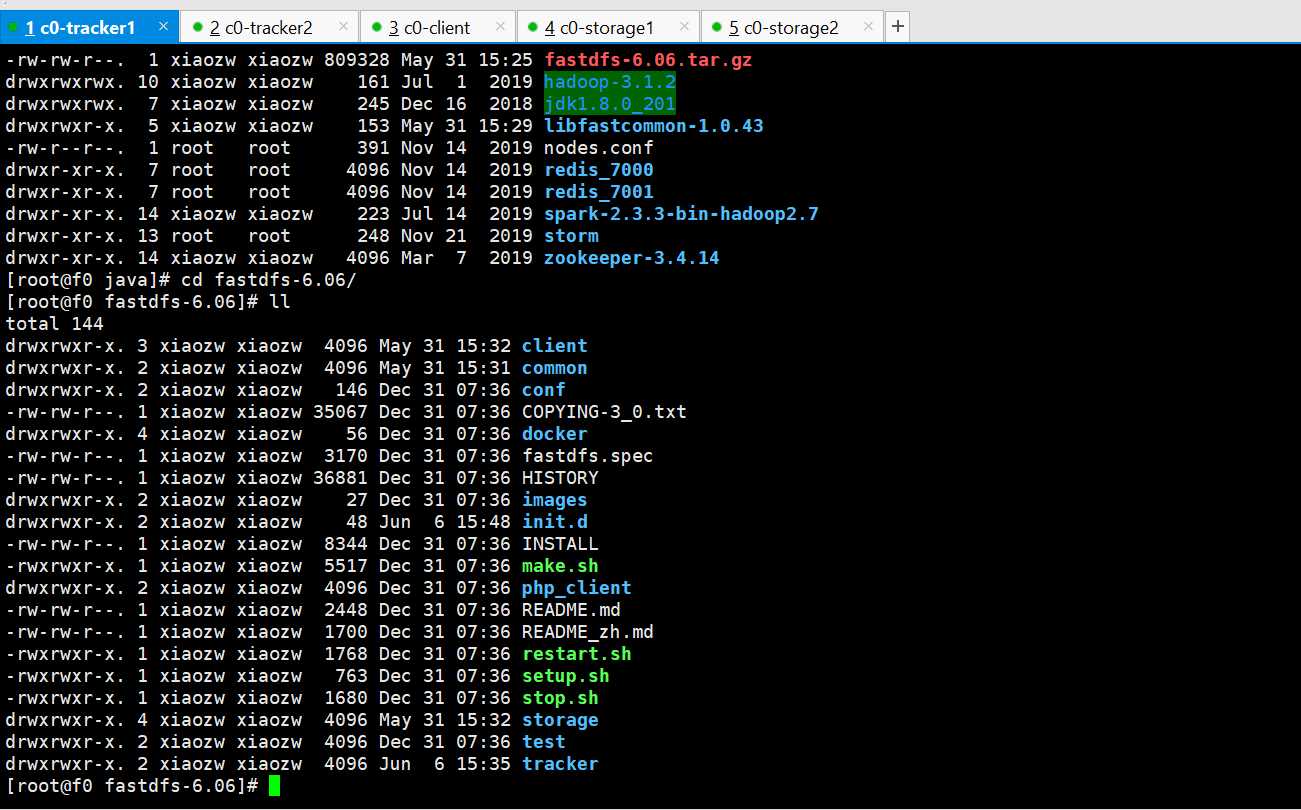The image size is (1301, 810).
Task: Switch to the c0-client session tab
Action: point(437,27)
